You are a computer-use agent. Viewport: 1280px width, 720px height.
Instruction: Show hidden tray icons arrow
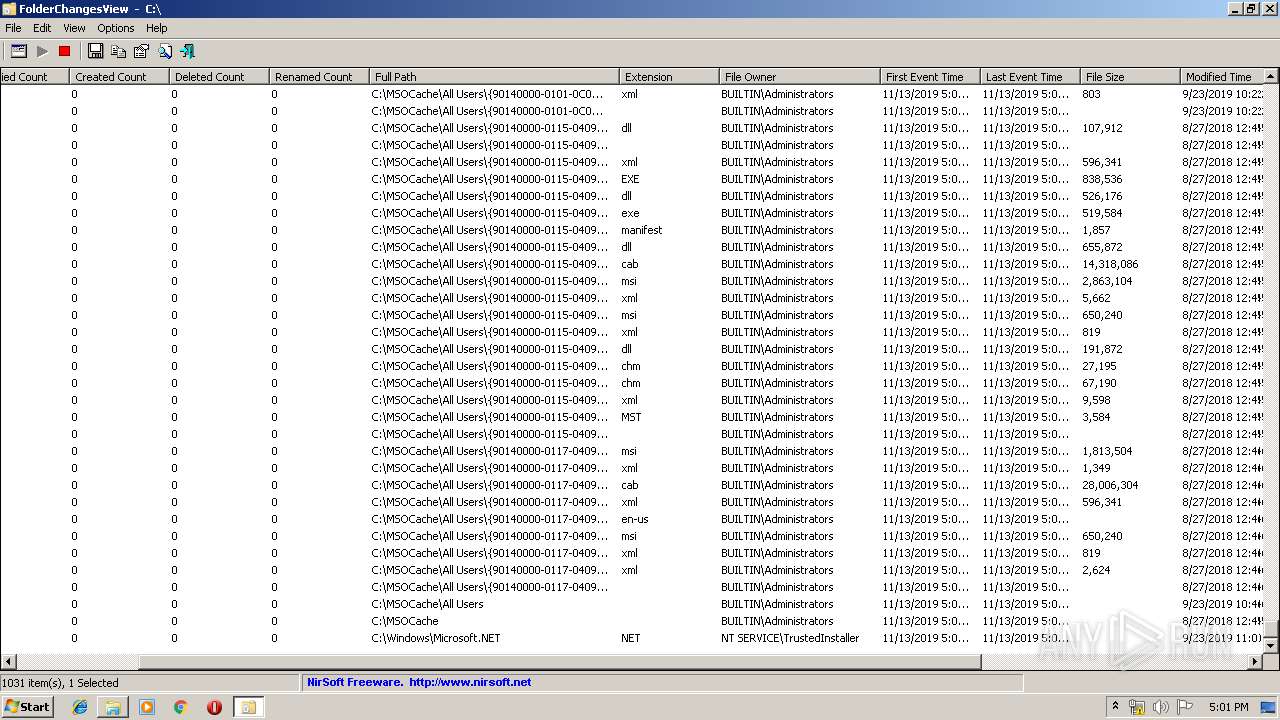tap(1115, 707)
